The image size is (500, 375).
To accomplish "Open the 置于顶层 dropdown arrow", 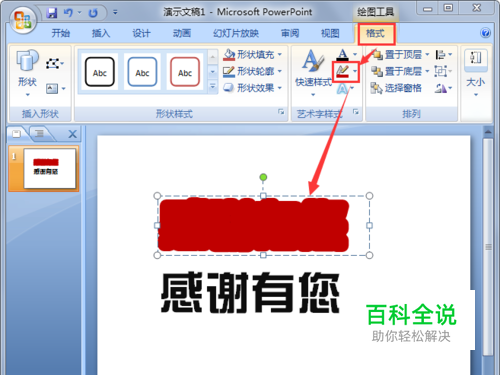I will coord(427,54).
